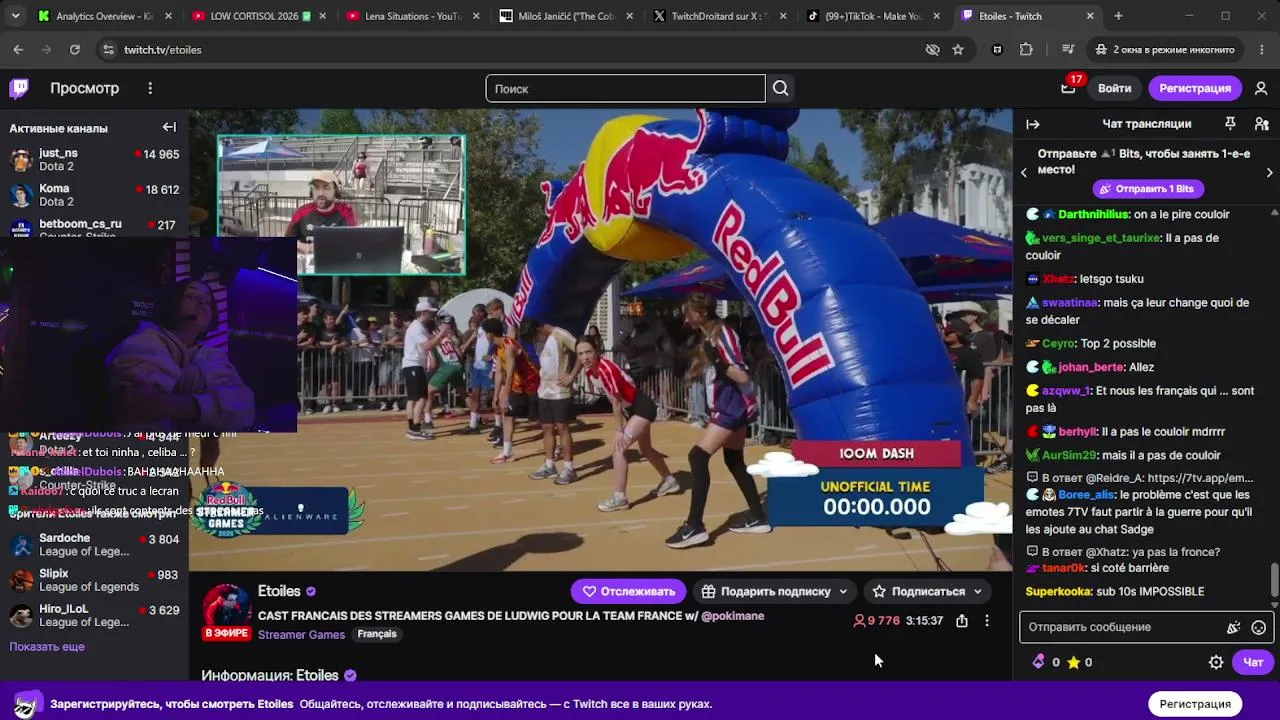
Task: Share the Etoiles stream
Action: pyautogui.click(x=962, y=621)
